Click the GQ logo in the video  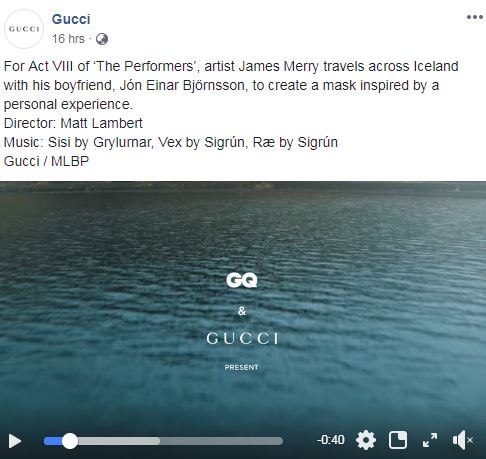click(242, 280)
